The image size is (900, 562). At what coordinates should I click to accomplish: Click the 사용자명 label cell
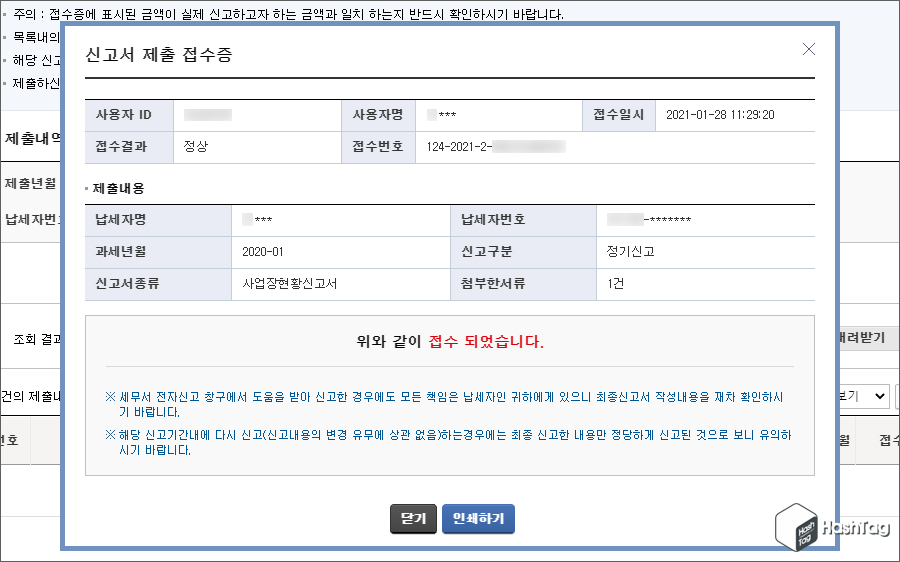coord(378,115)
